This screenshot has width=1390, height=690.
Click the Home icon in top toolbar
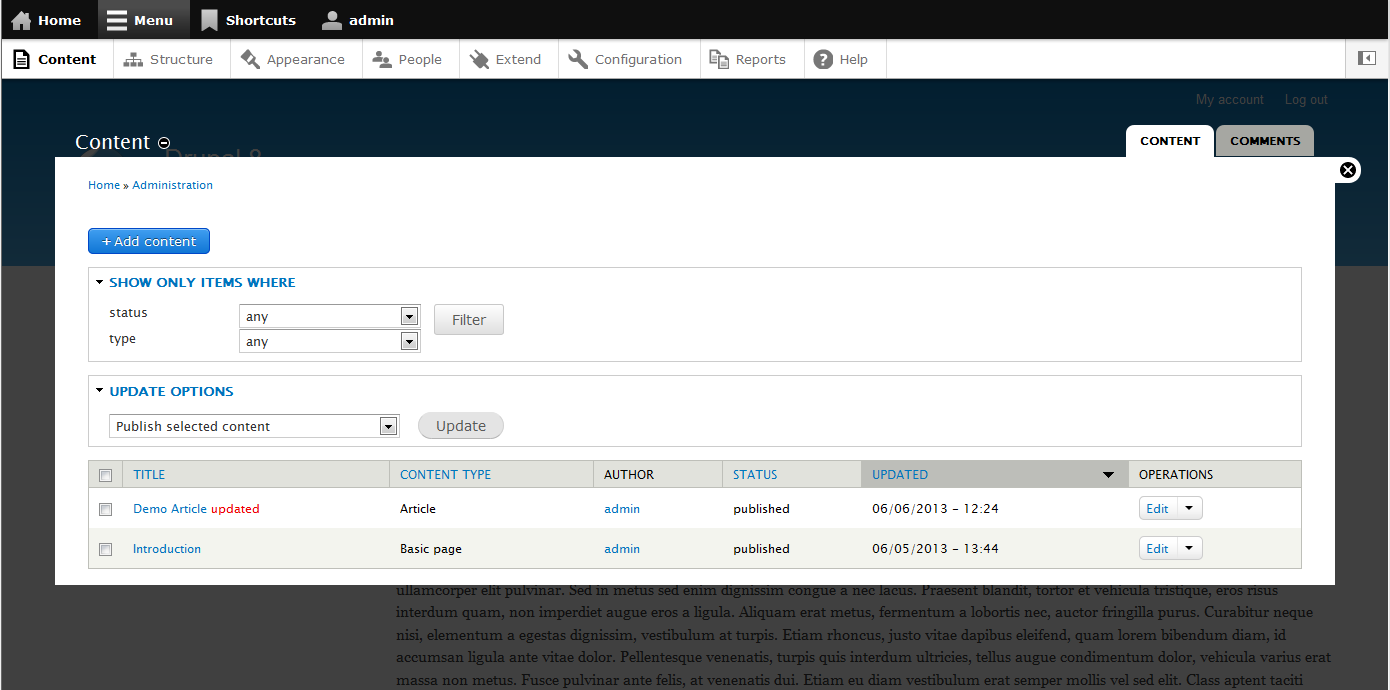[21, 20]
